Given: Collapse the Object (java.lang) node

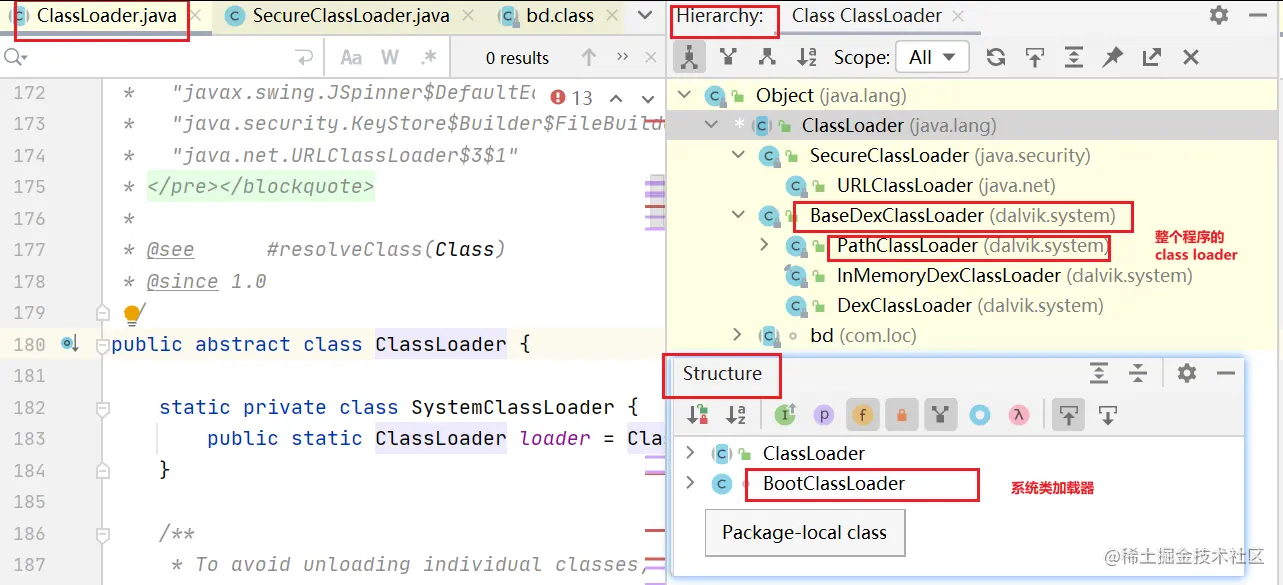Looking at the screenshot, I should pos(685,95).
